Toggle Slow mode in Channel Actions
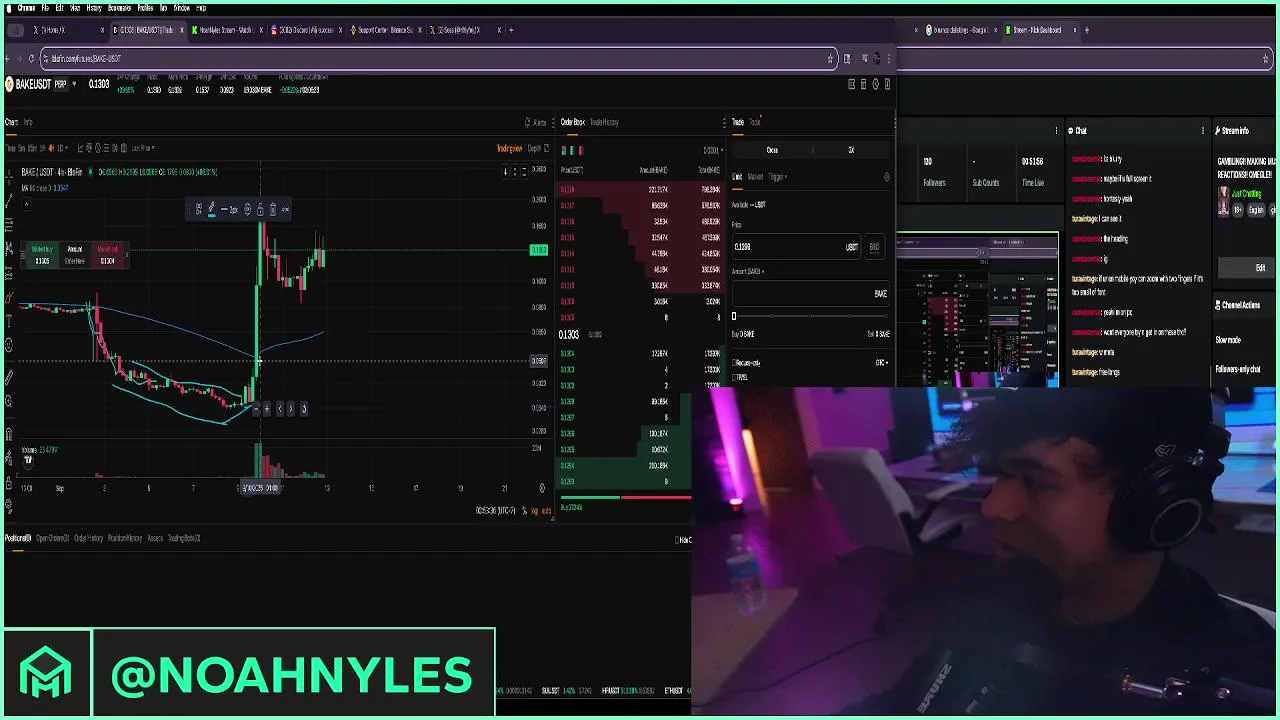 pyautogui.click(x=1228, y=340)
